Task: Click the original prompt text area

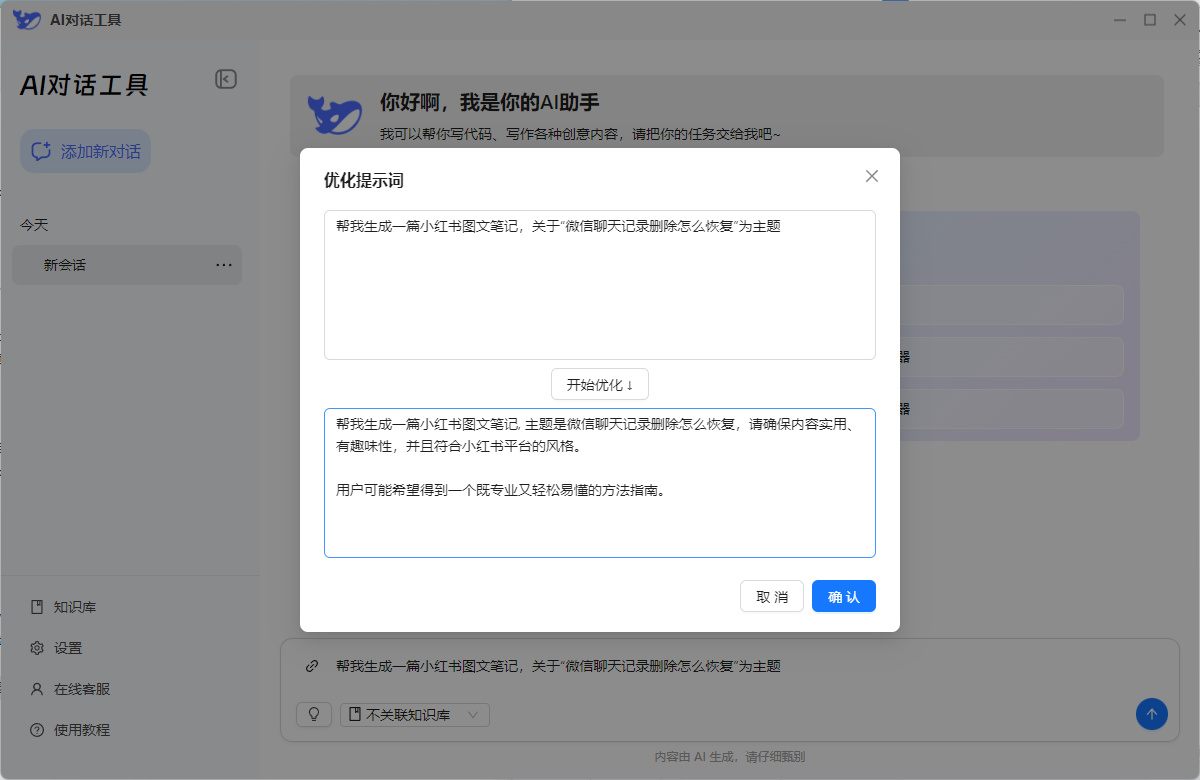Action: click(600, 285)
